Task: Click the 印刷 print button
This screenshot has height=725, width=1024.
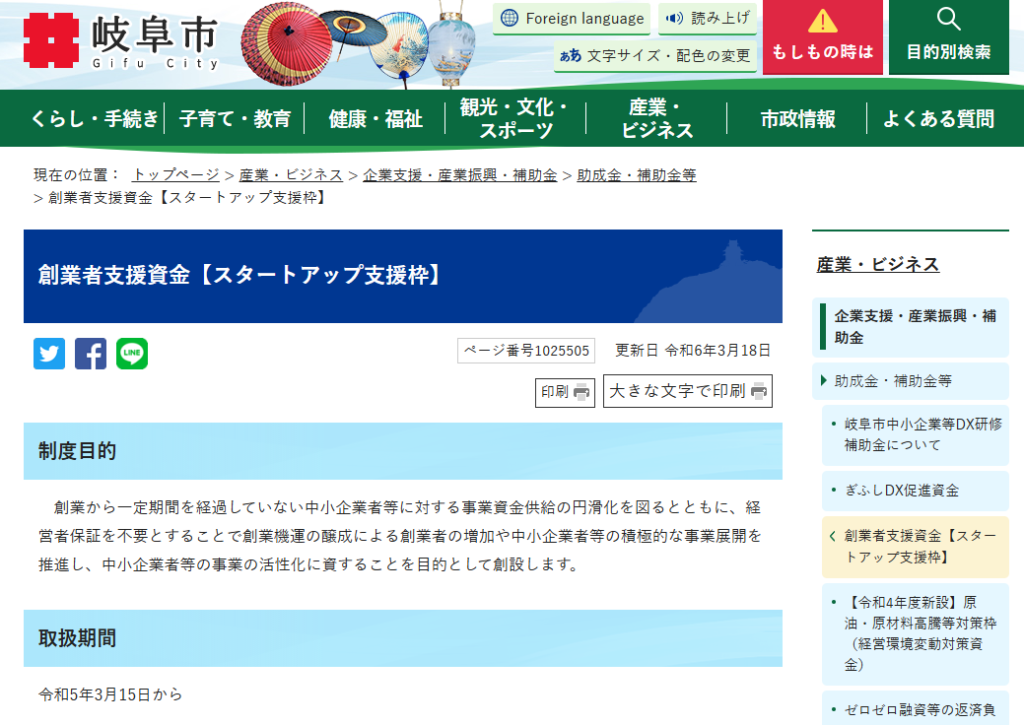Action: 566,392
